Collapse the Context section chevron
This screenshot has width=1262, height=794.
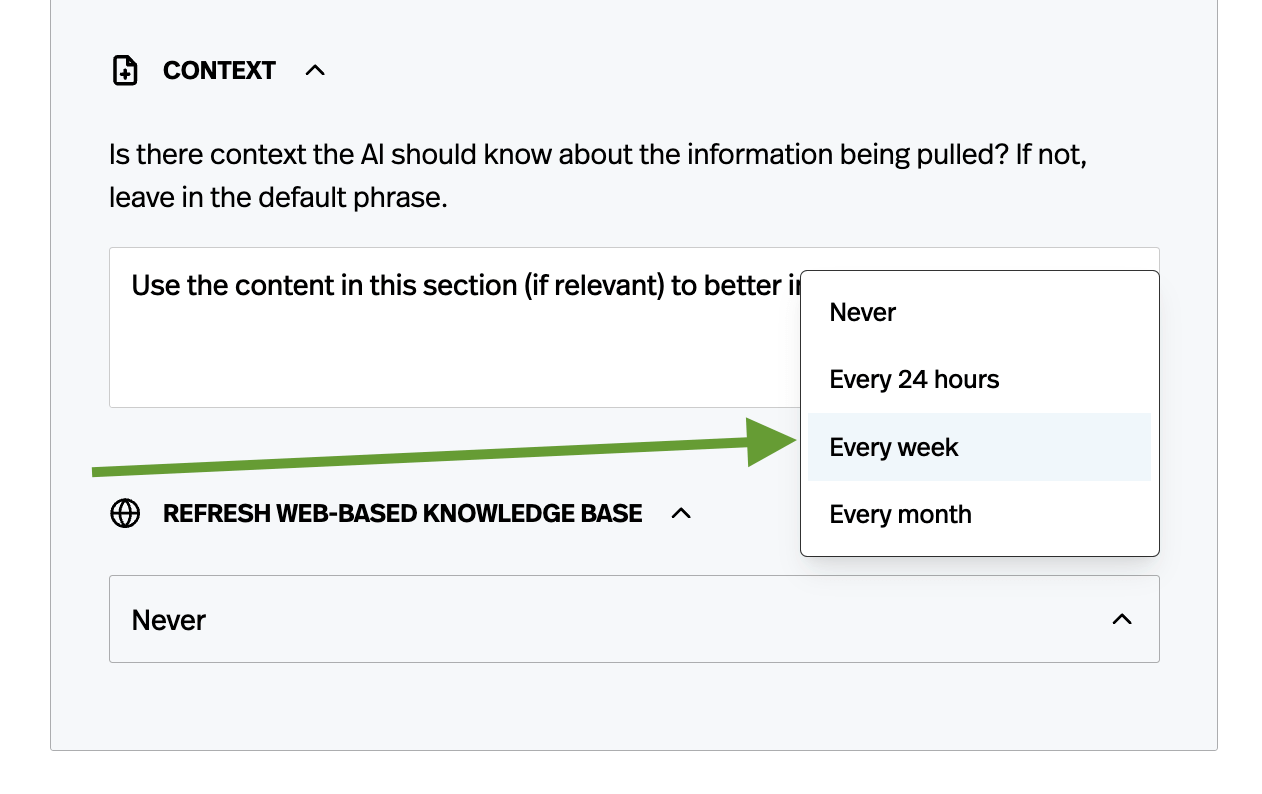[x=315, y=71]
